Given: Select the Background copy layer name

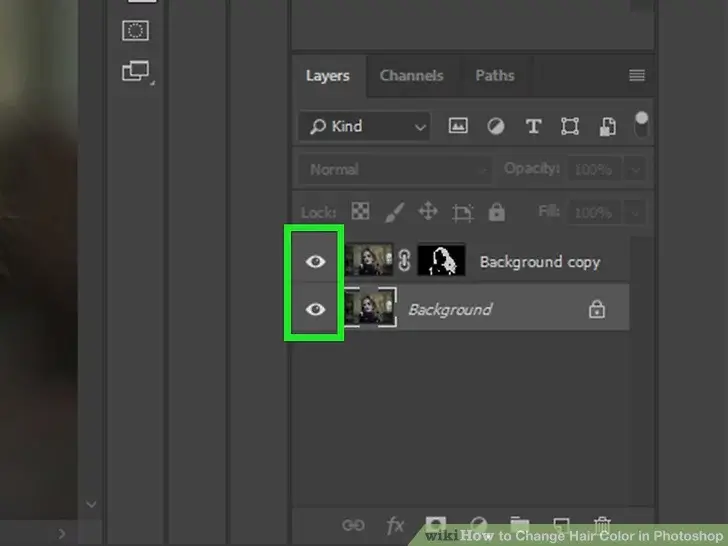Looking at the screenshot, I should click(x=539, y=262).
